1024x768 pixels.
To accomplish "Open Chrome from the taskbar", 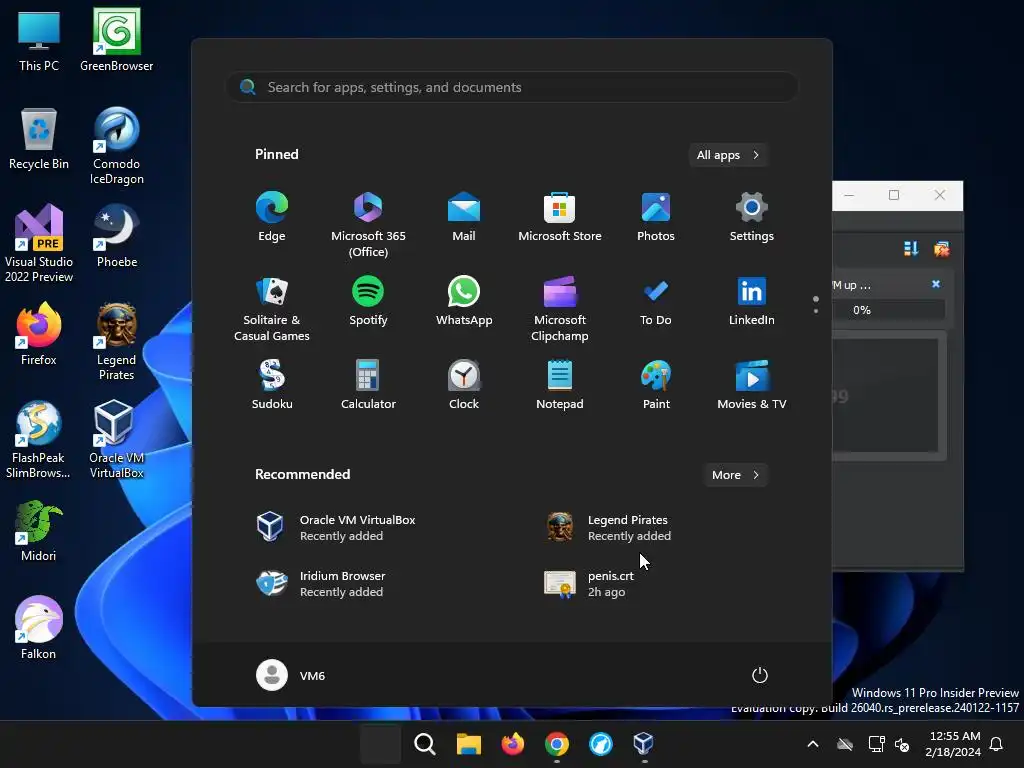I will point(556,744).
